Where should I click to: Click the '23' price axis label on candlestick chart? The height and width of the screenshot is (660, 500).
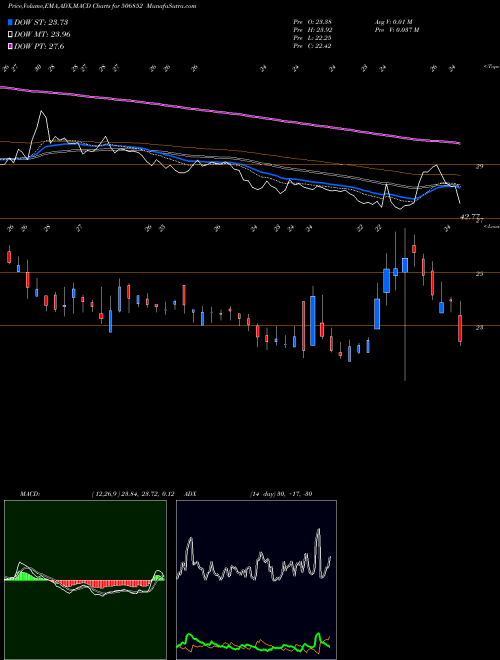click(479, 327)
